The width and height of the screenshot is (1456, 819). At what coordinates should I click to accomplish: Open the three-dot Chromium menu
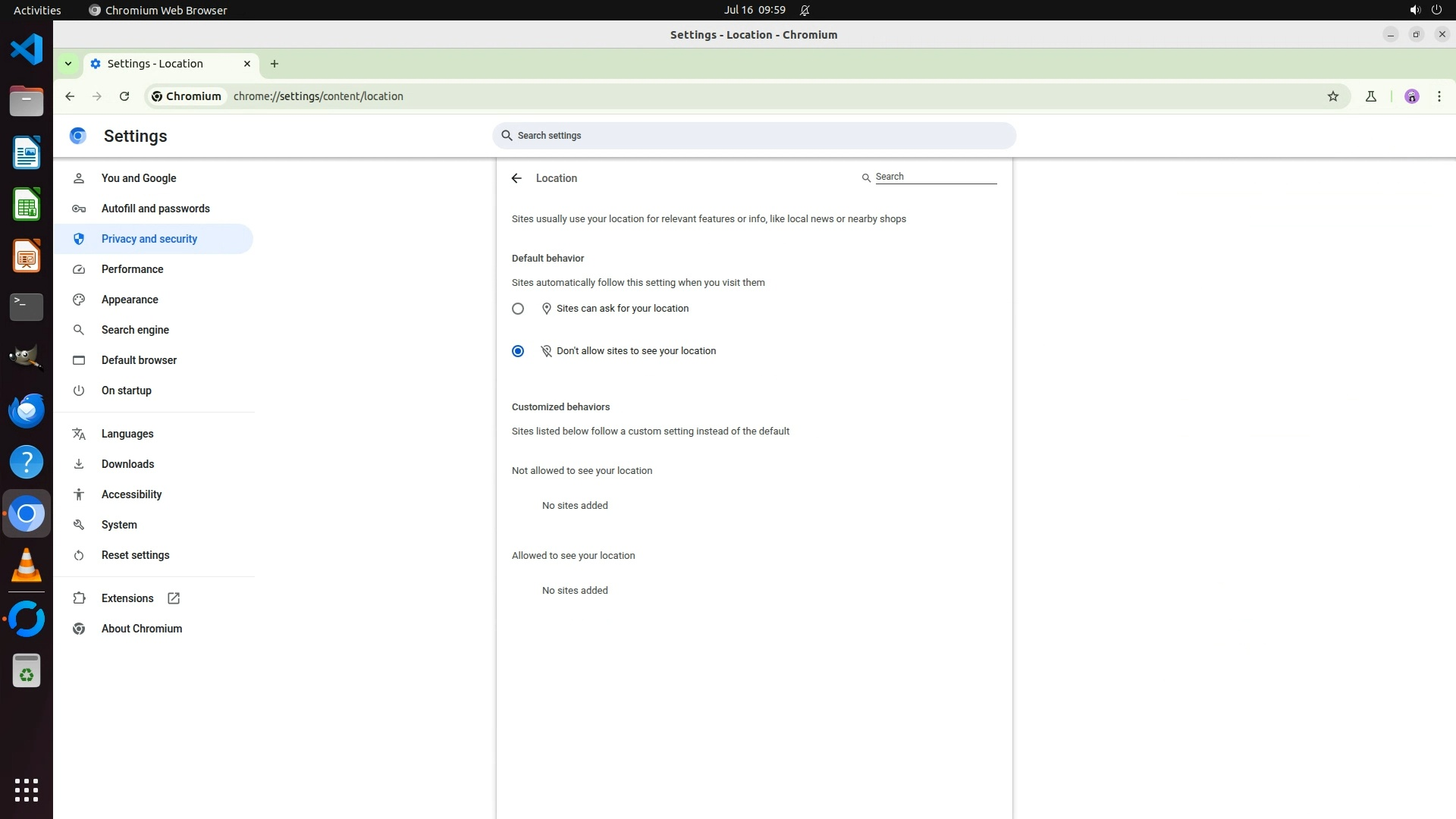click(1439, 96)
